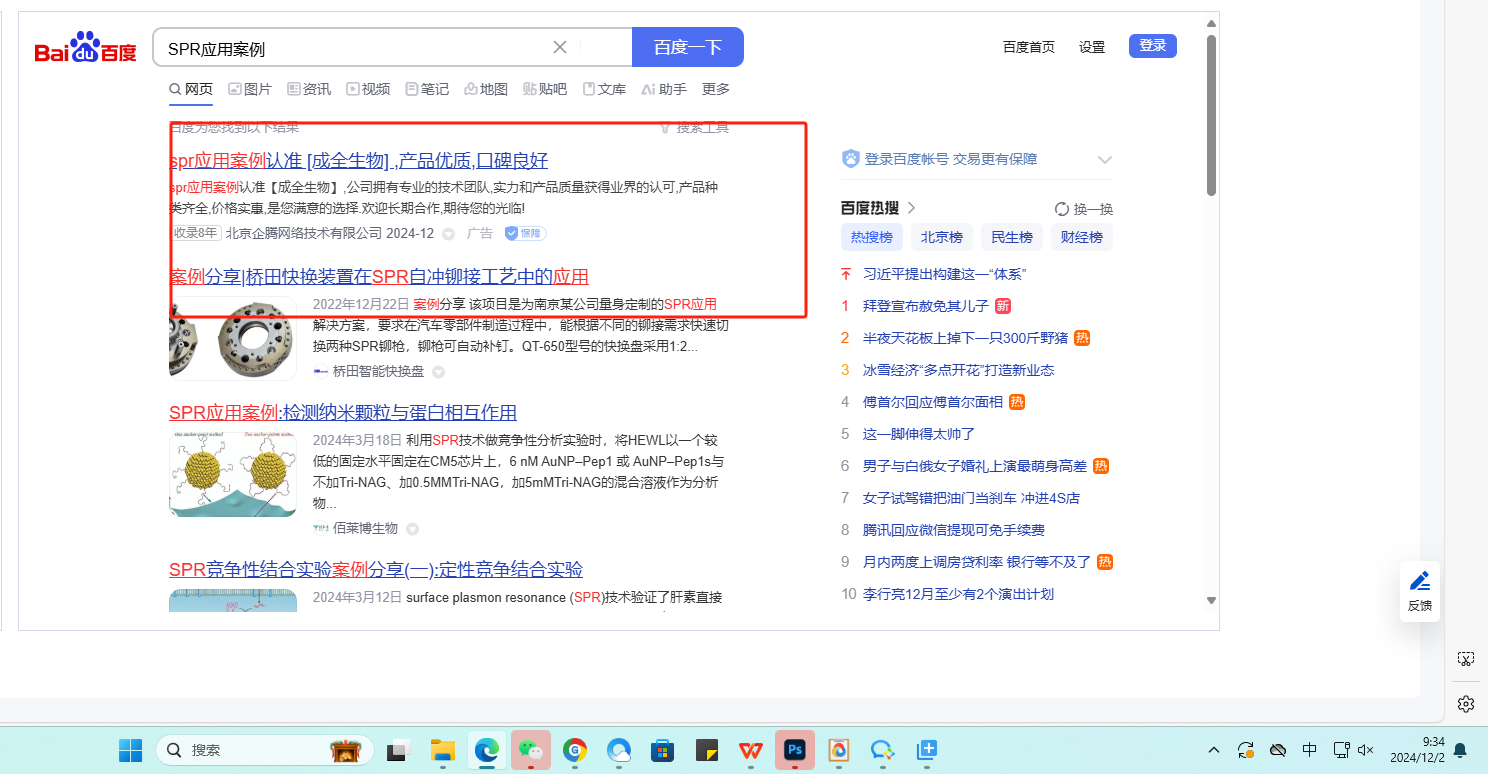This screenshot has width=1488, height=774.
Task: Open the 反馈 feedback pencil icon
Action: point(1419,582)
